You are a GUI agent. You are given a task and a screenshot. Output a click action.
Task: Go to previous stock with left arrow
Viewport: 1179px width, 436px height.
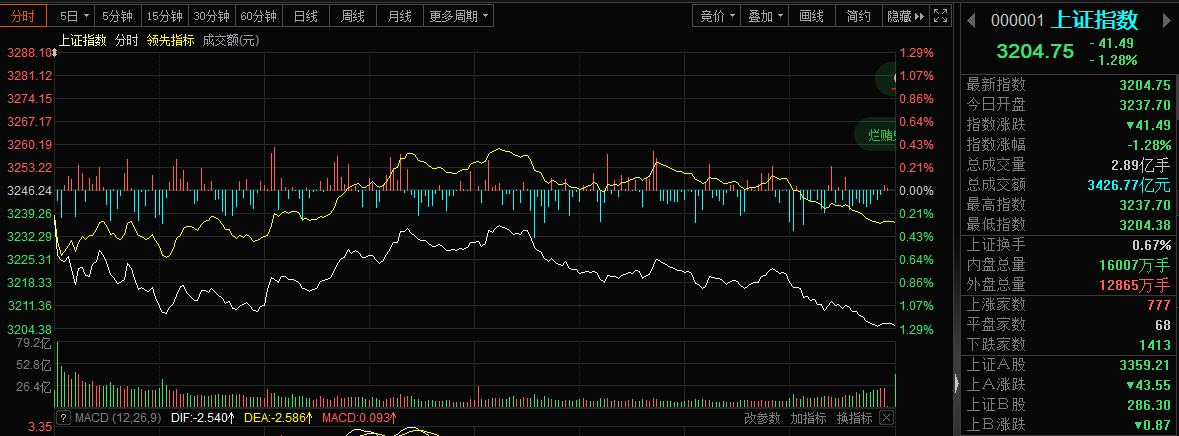coord(971,18)
